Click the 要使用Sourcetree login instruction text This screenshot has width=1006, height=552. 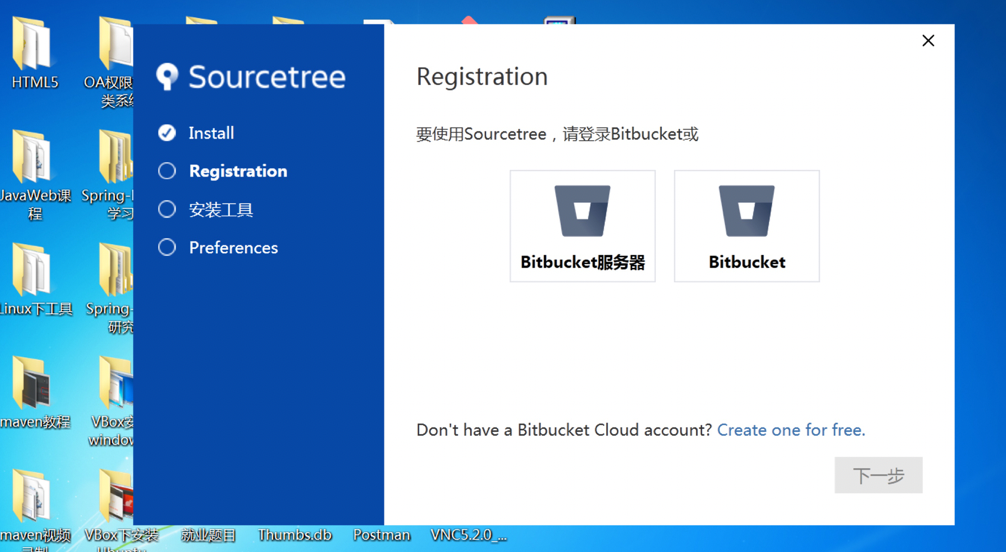pos(557,134)
